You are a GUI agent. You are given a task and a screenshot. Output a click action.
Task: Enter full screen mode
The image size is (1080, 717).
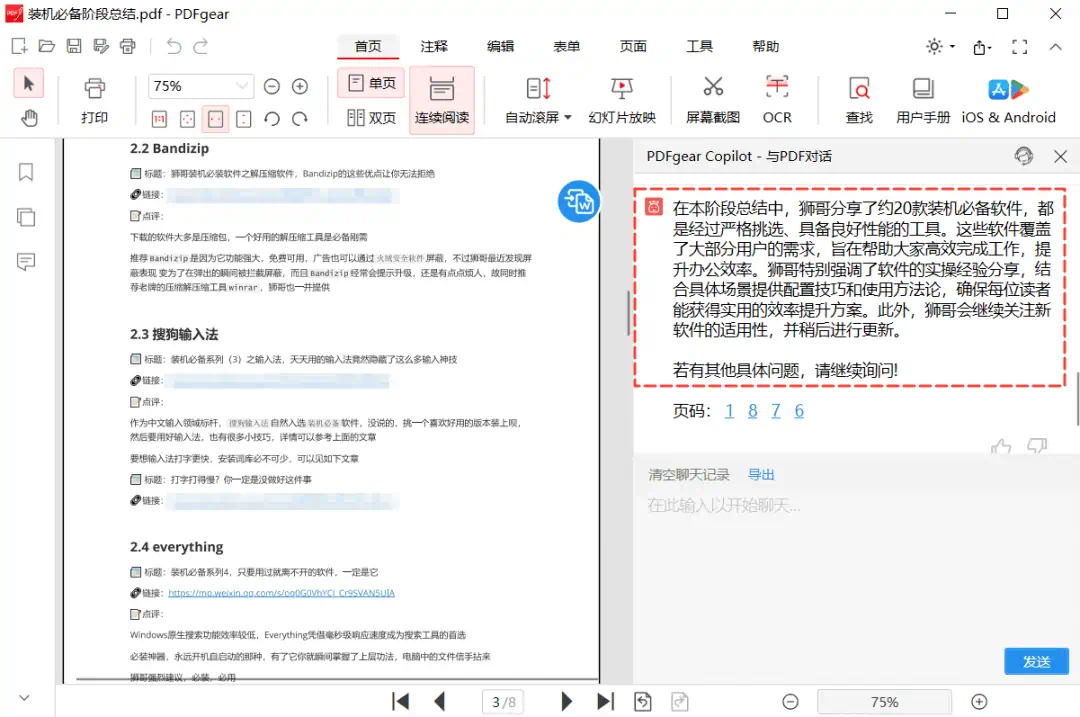(x=1019, y=47)
